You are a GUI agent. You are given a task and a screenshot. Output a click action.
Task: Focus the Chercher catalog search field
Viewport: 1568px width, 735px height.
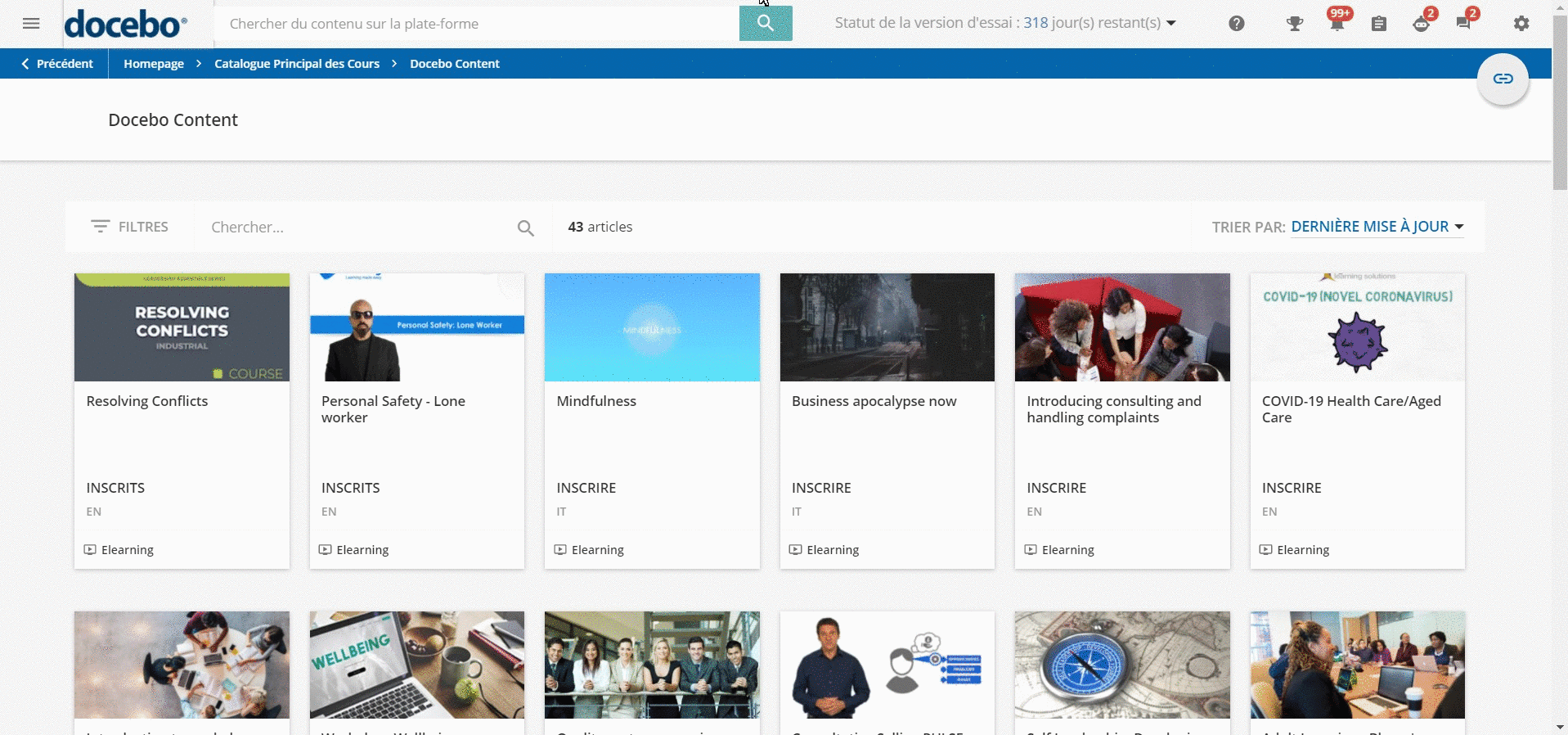(x=360, y=228)
